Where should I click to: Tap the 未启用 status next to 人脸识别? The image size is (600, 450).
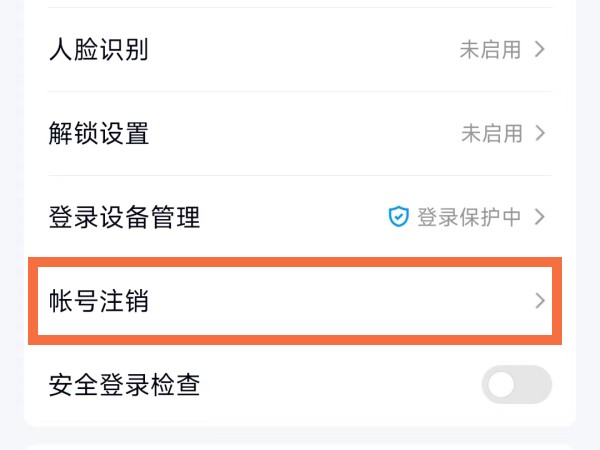490,50
